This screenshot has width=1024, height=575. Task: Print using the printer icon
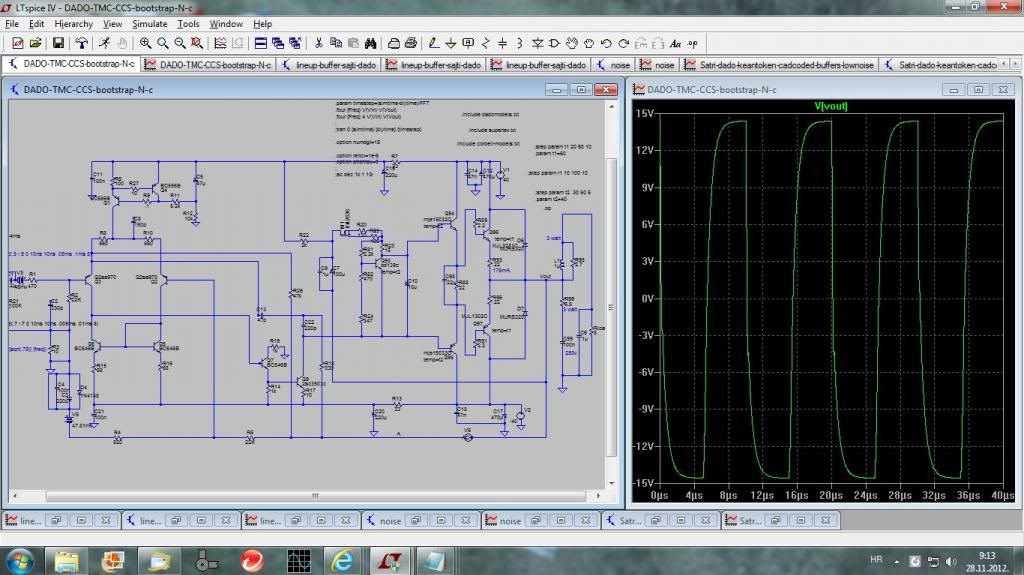click(x=411, y=43)
